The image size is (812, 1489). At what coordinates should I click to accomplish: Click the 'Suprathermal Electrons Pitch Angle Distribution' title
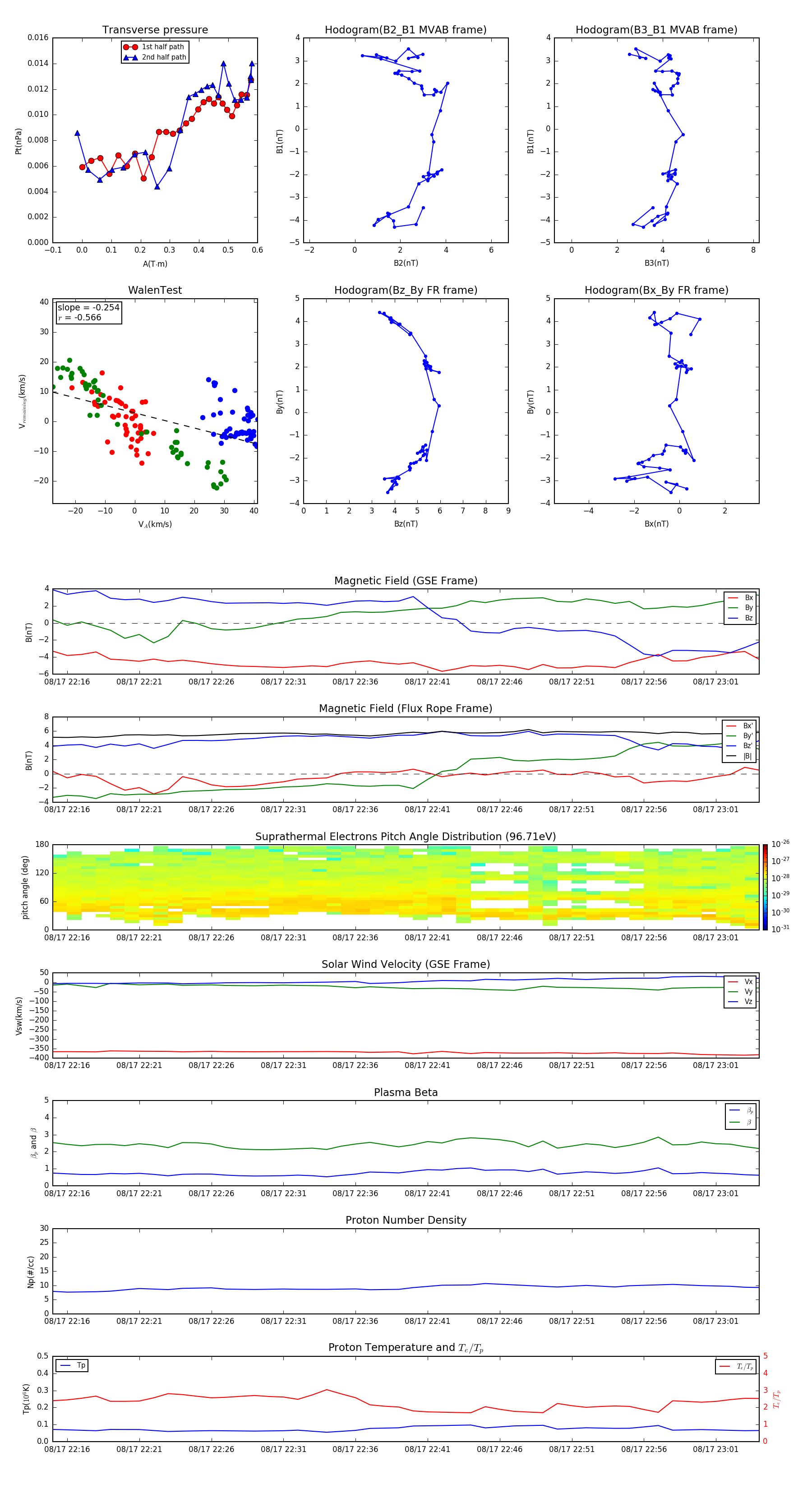tap(406, 837)
